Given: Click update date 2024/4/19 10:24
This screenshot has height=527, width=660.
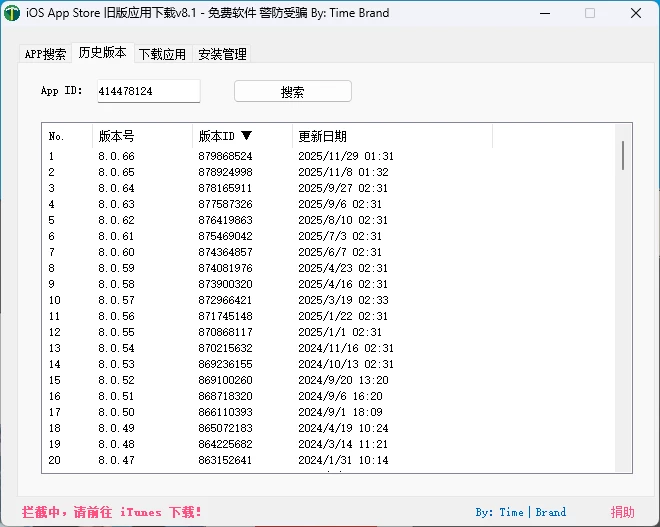Looking at the screenshot, I should (x=343, y=428).
